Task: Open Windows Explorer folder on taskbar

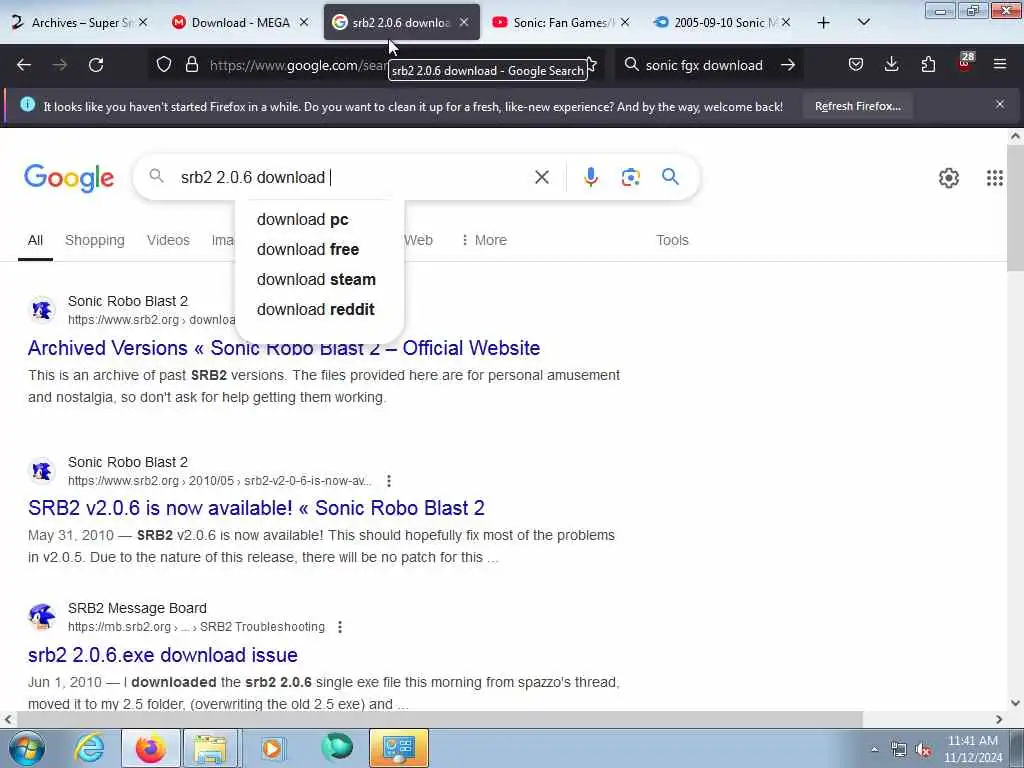Action: (210, 748)
